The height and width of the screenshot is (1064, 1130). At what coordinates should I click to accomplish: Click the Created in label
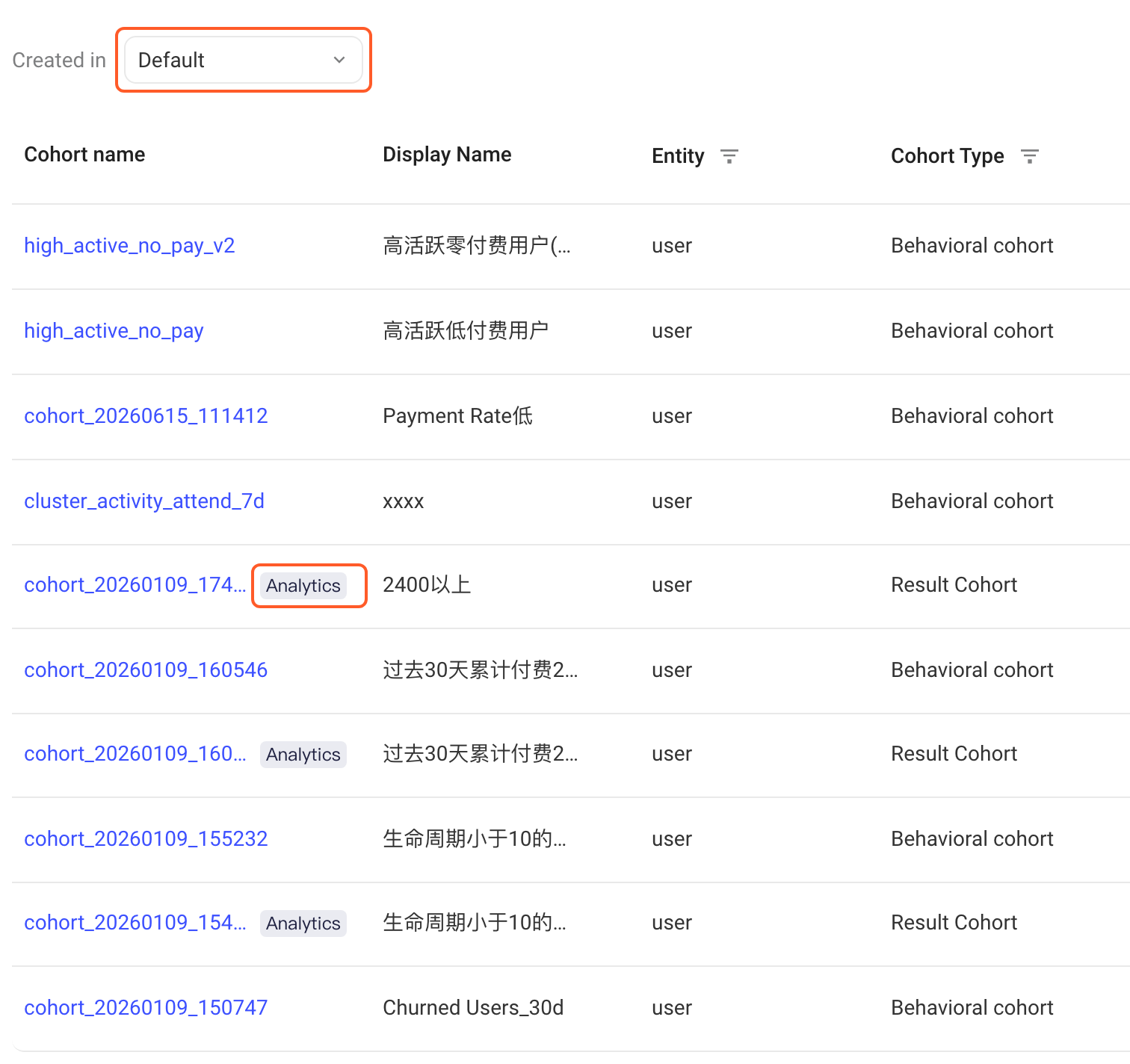click(59, 60)
